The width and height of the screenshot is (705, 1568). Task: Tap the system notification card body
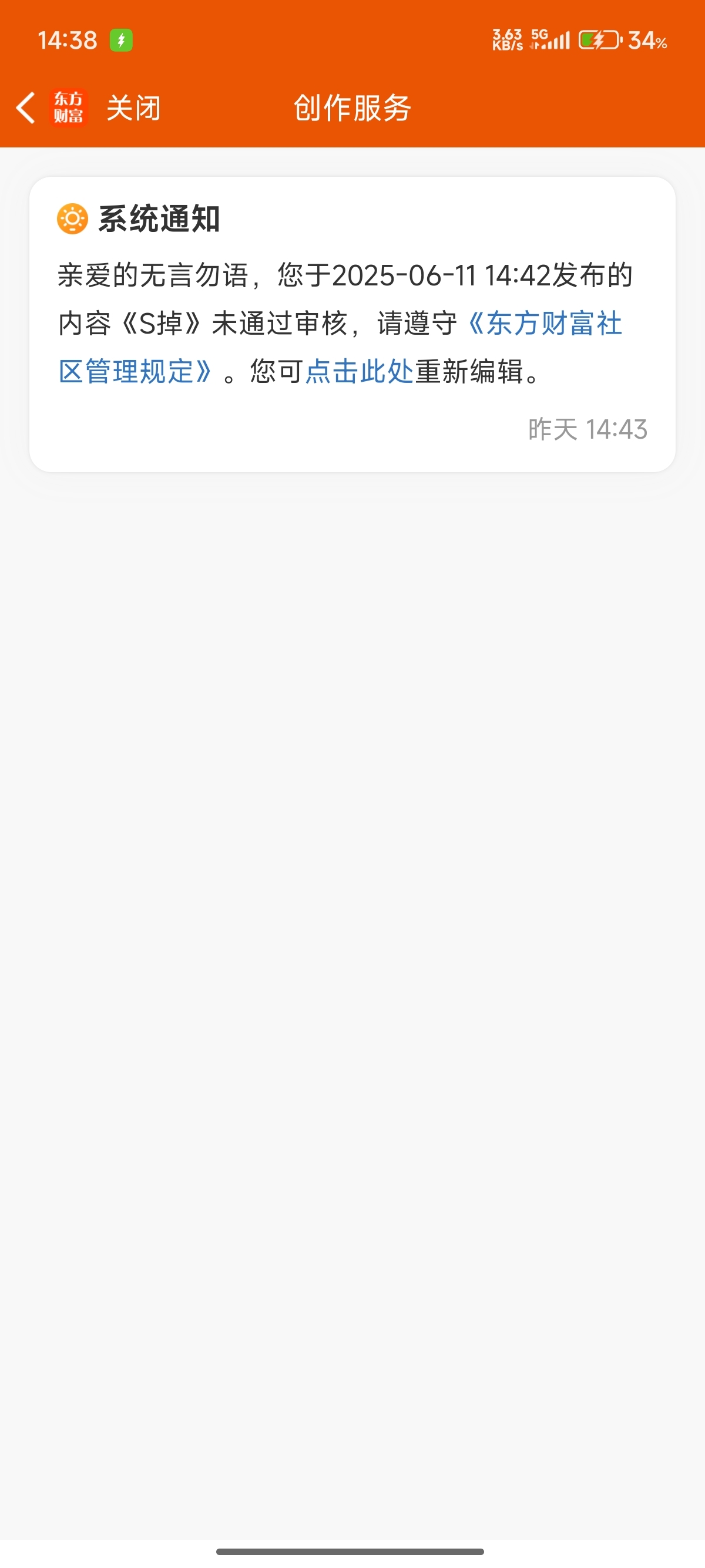352,324
